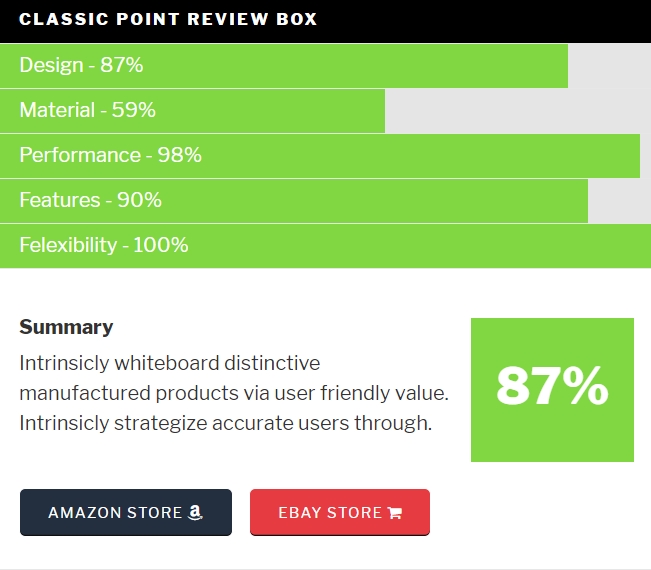Click the Felexibility 100% rating bar
Screen dimensions: 651x570
click(x=326, y=245)
